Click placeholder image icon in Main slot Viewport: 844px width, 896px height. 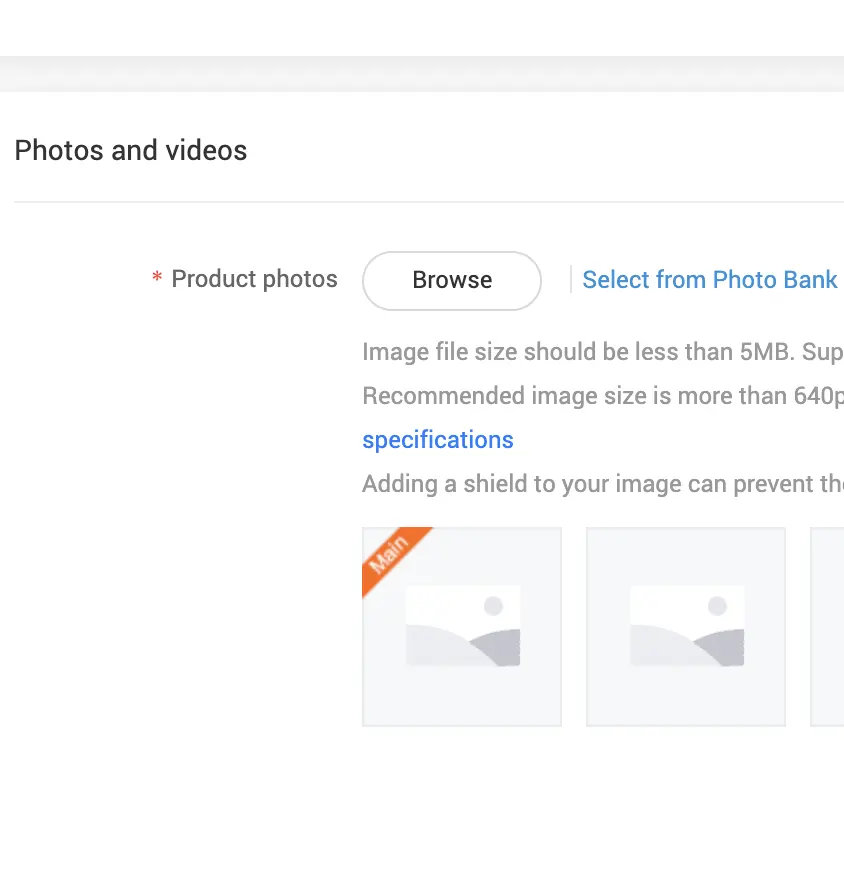click(462, 627)
